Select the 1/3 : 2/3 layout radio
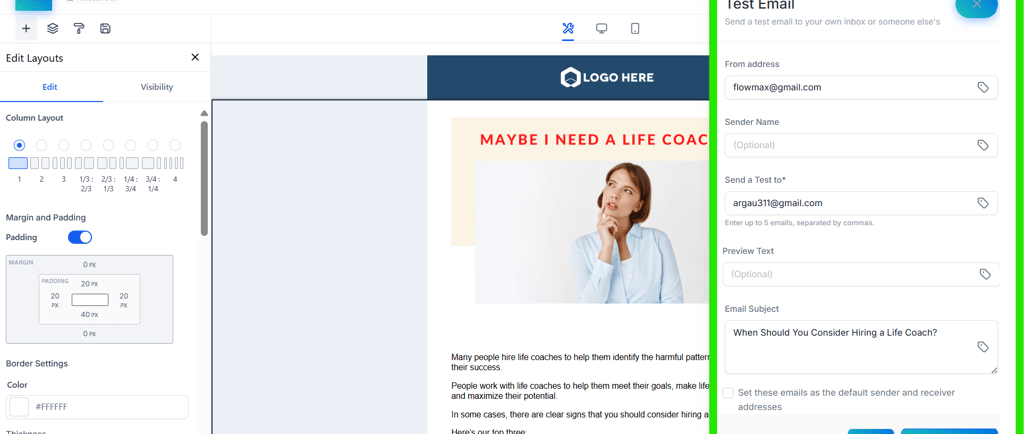The height and width of the screenshot is (434, 1024). pos(86,145)
